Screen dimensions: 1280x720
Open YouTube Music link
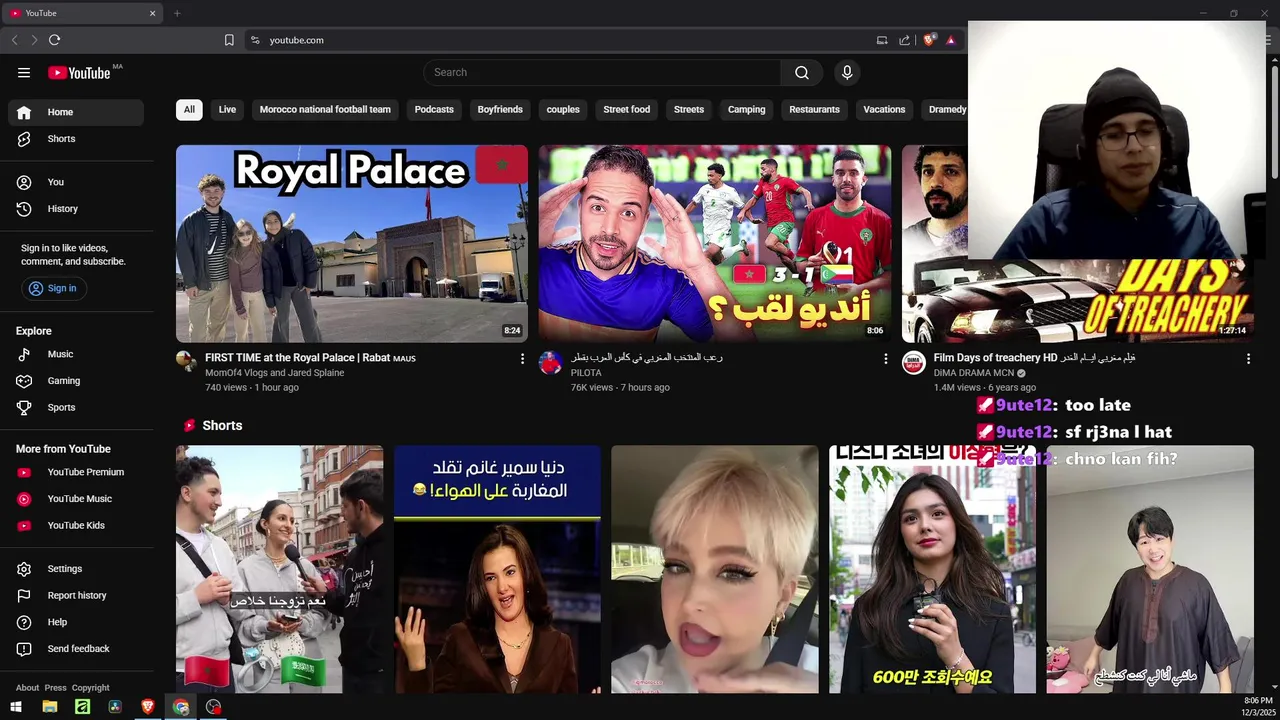[x=76, y=499]
